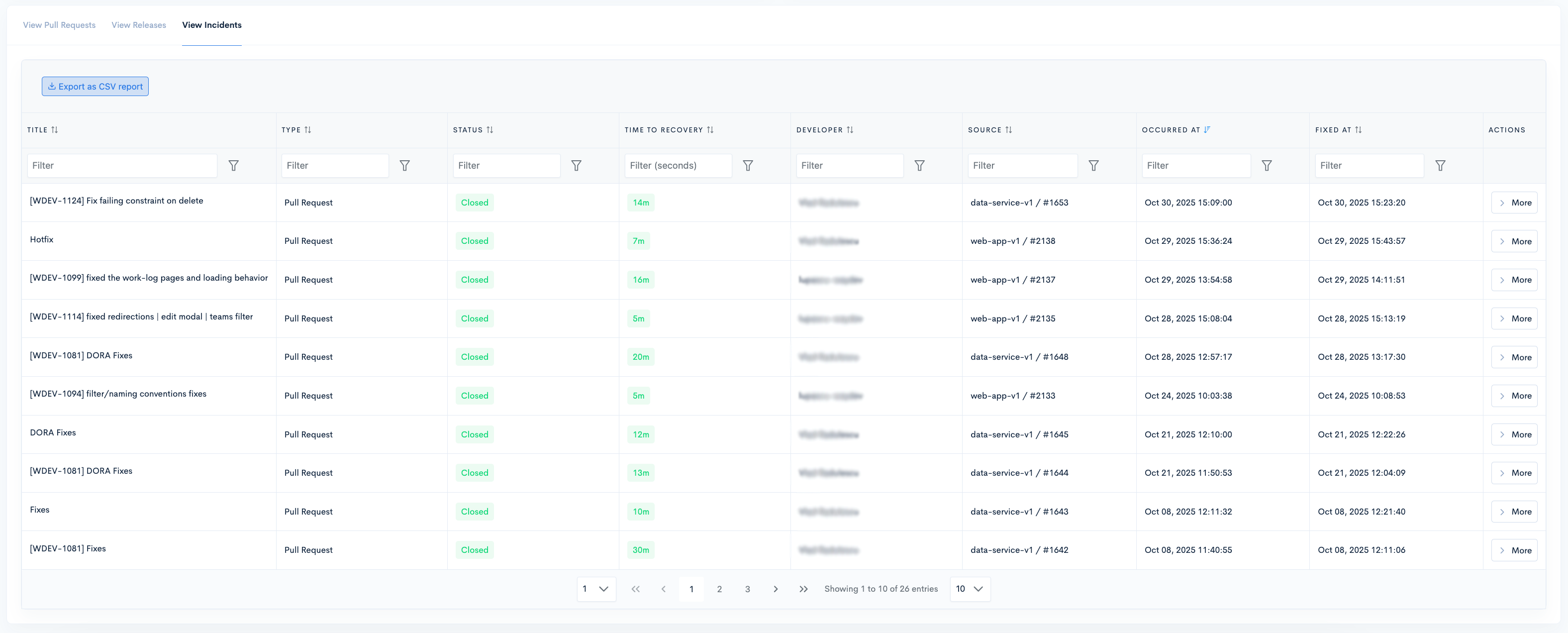Open the rows-per-page dropdown showing 10

pos(970,589)
